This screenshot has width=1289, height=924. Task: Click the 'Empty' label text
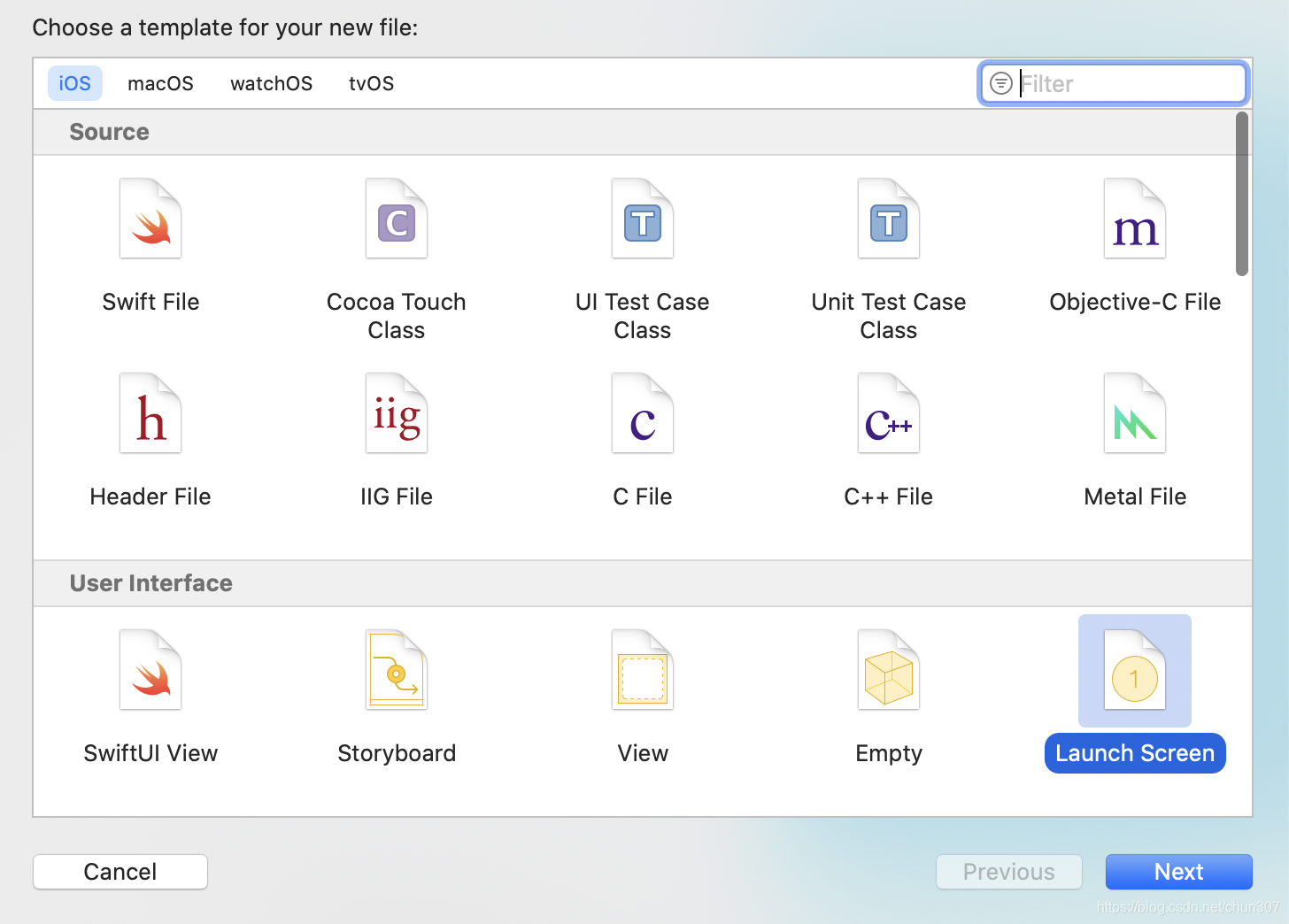[x=889, y=753]
